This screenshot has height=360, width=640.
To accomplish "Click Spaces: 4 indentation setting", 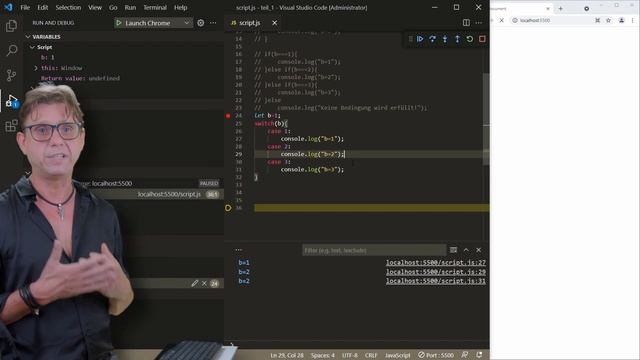I will pyautogui.click(x=322, y=355).
